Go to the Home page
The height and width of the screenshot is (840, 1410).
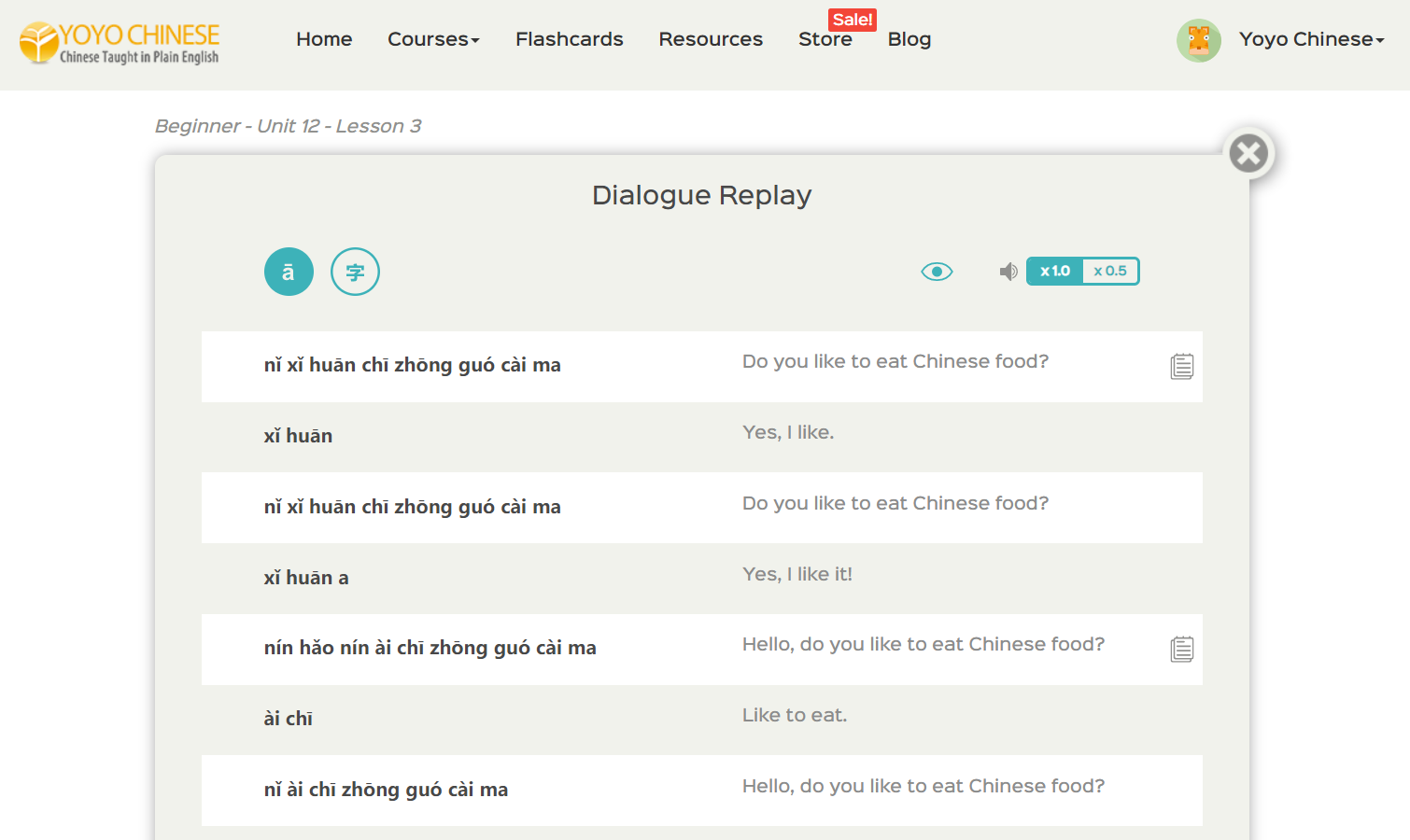click(324, 39)
